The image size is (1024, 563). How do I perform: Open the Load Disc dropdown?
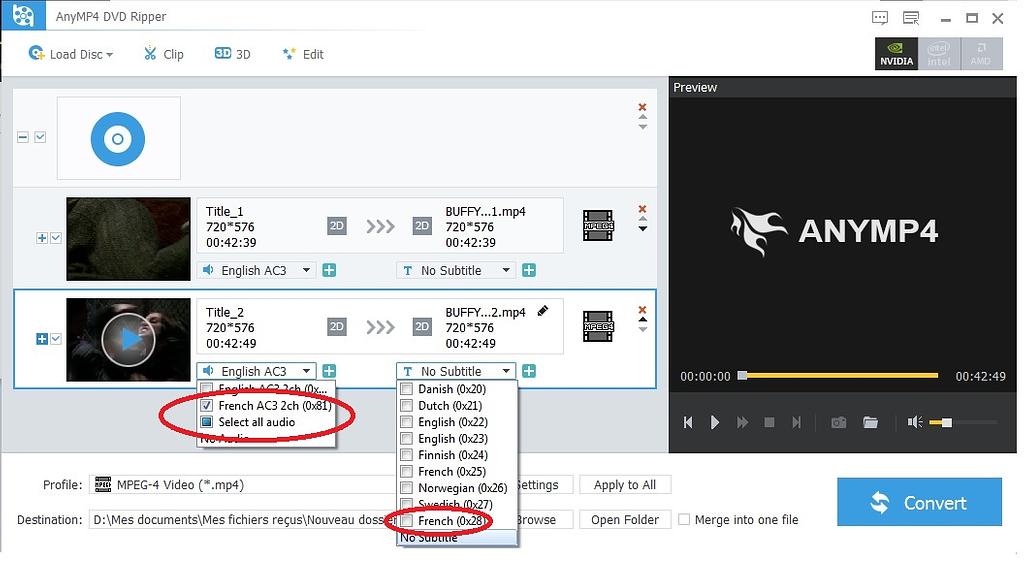tap(71, 54)
